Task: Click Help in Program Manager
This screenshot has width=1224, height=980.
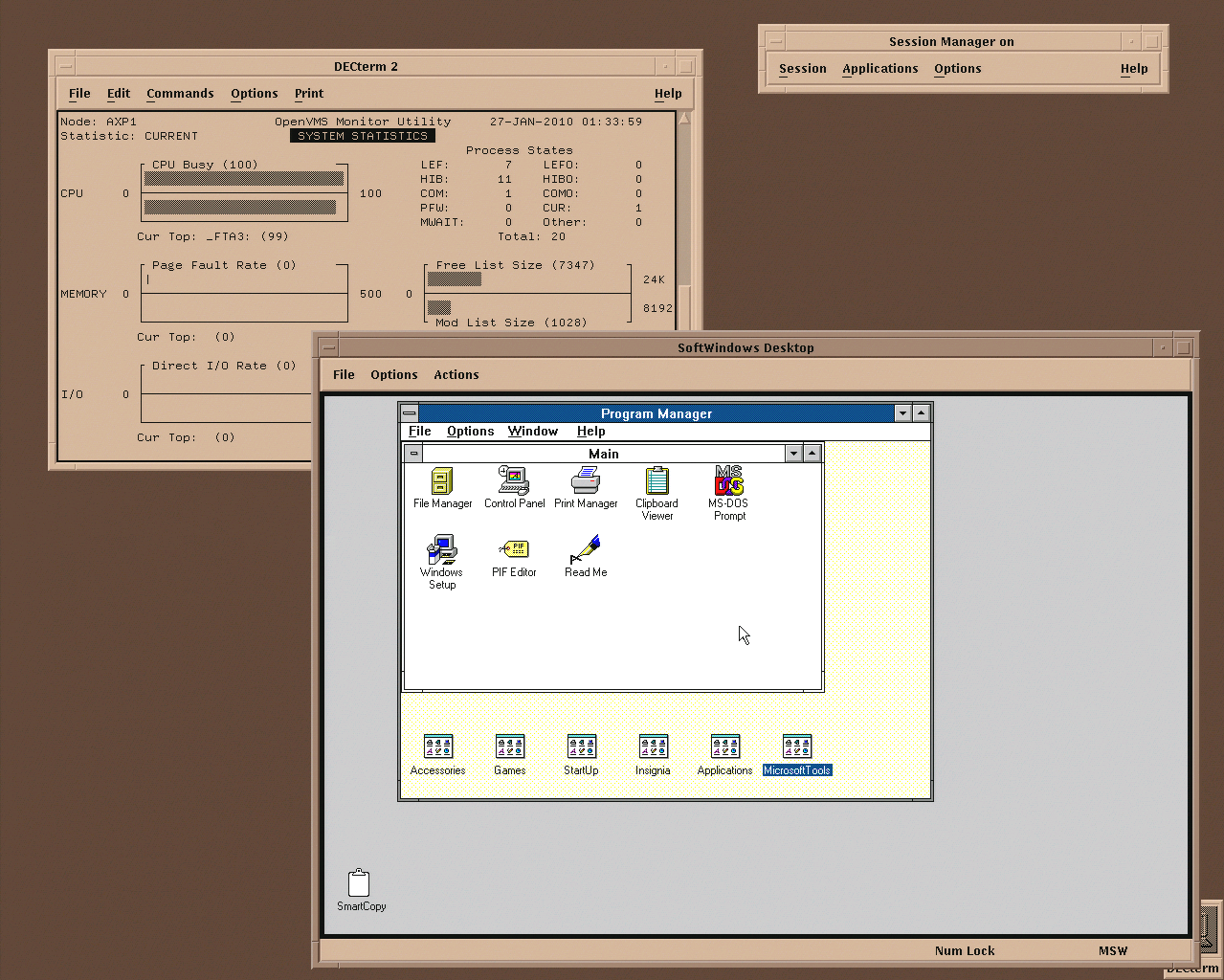Action: (x=590, y=431)
